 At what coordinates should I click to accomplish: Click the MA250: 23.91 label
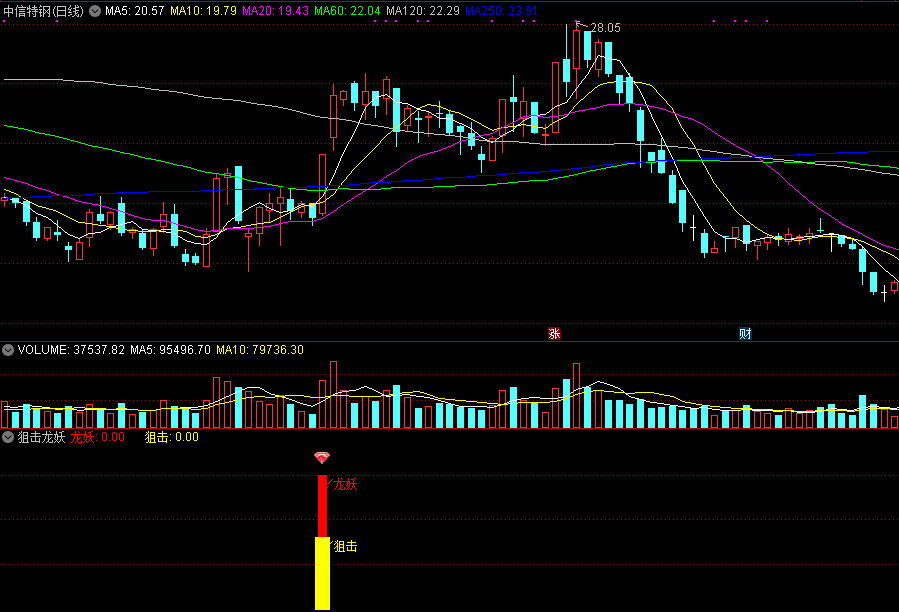point(501,11)
